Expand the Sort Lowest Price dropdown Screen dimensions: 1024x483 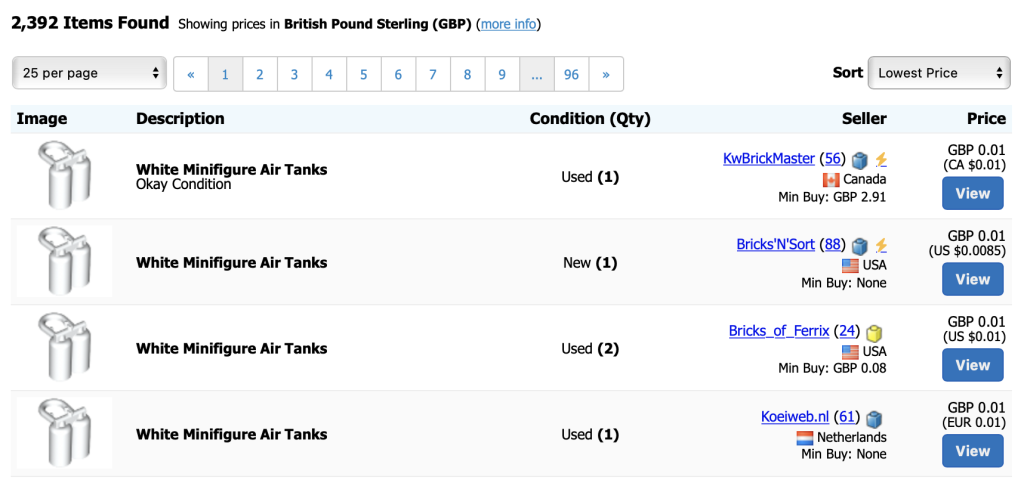coord(939,73)
